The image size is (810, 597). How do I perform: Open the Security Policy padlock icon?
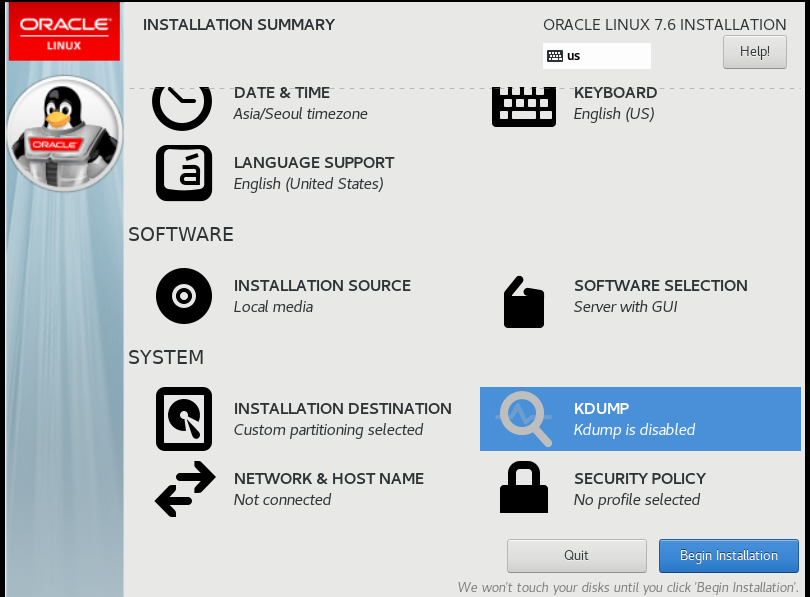[x=524, y=487]
